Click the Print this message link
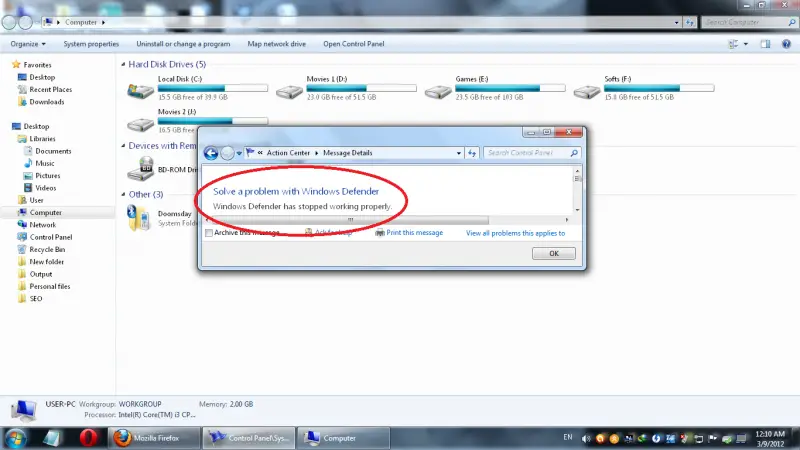Screen dimensions: 800x450 click(x=414, y=233)
